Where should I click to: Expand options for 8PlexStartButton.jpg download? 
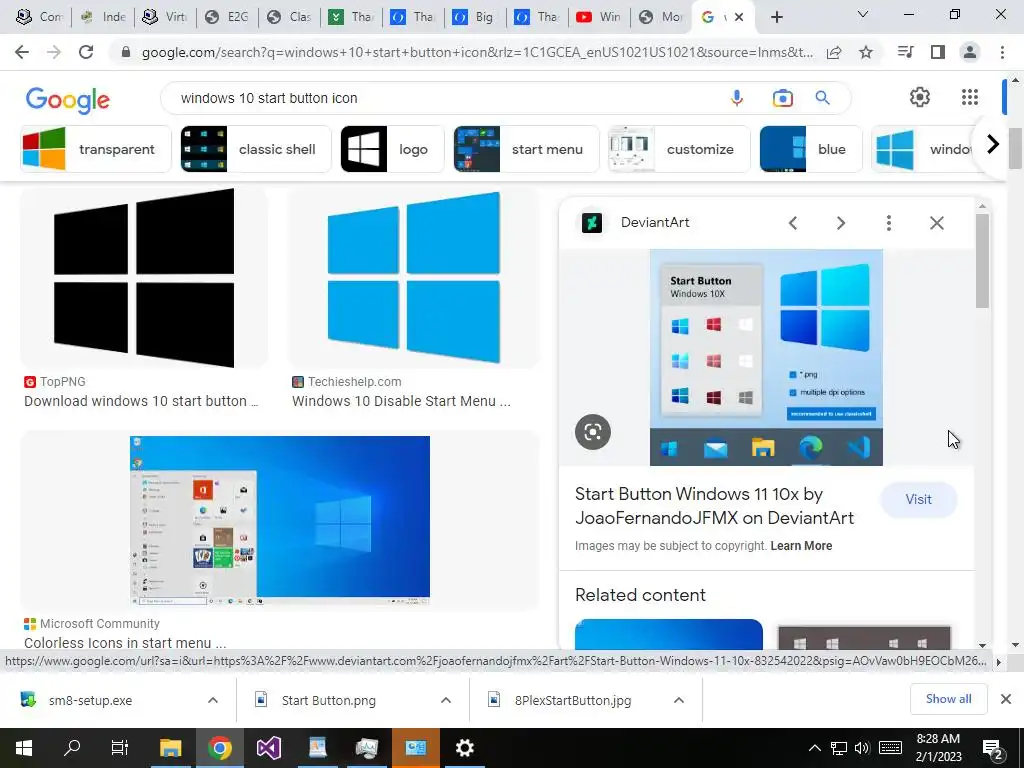[x=679, y=700]
